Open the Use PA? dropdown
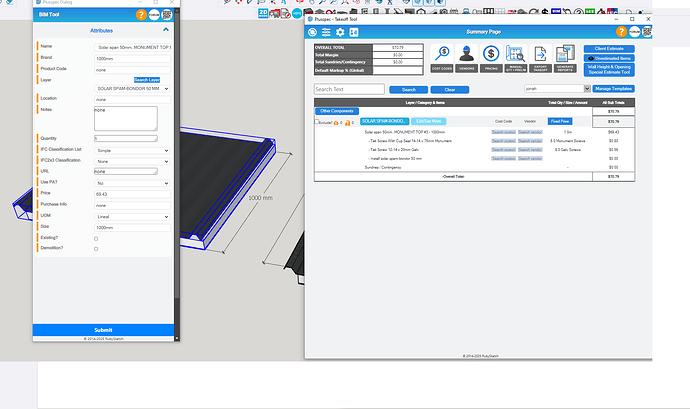Screen dimensions: 690x409 (132, 183)
